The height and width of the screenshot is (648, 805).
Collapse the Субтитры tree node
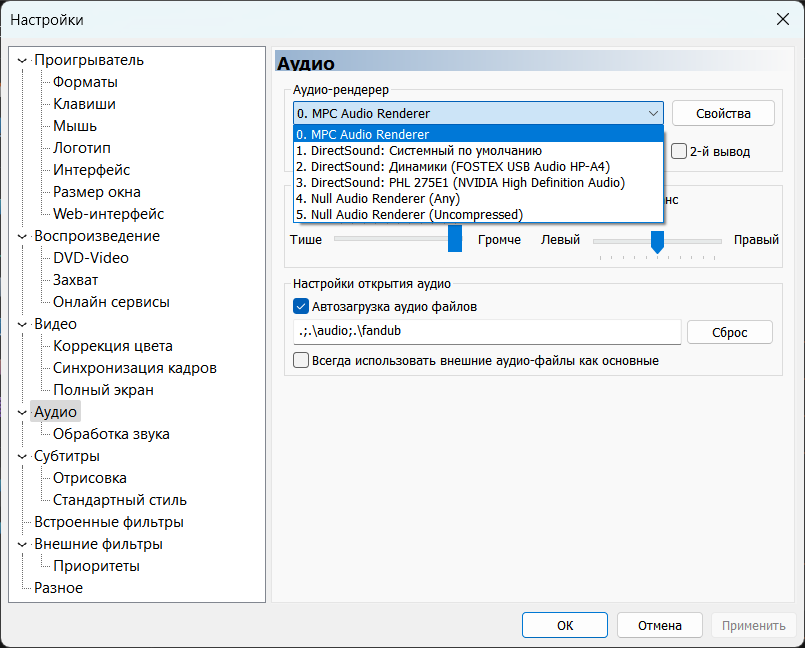(23, 457)
